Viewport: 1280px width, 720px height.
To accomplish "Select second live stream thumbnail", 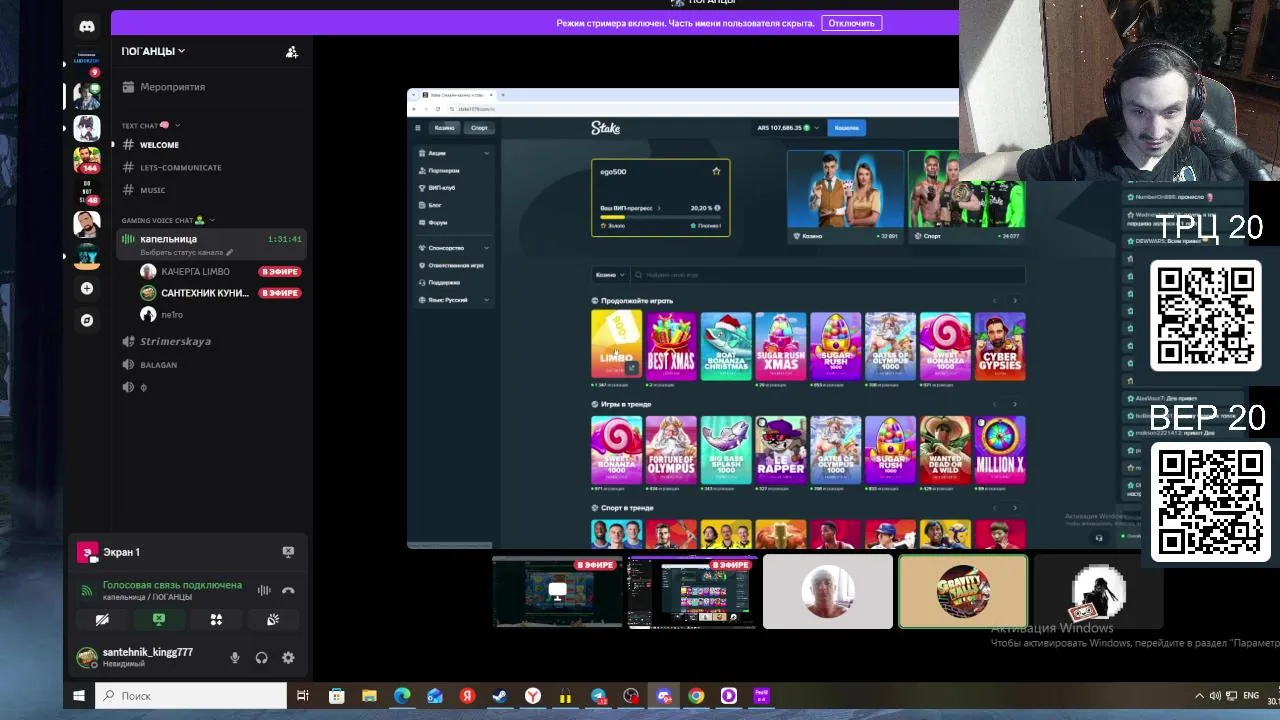I will (692, 592).
